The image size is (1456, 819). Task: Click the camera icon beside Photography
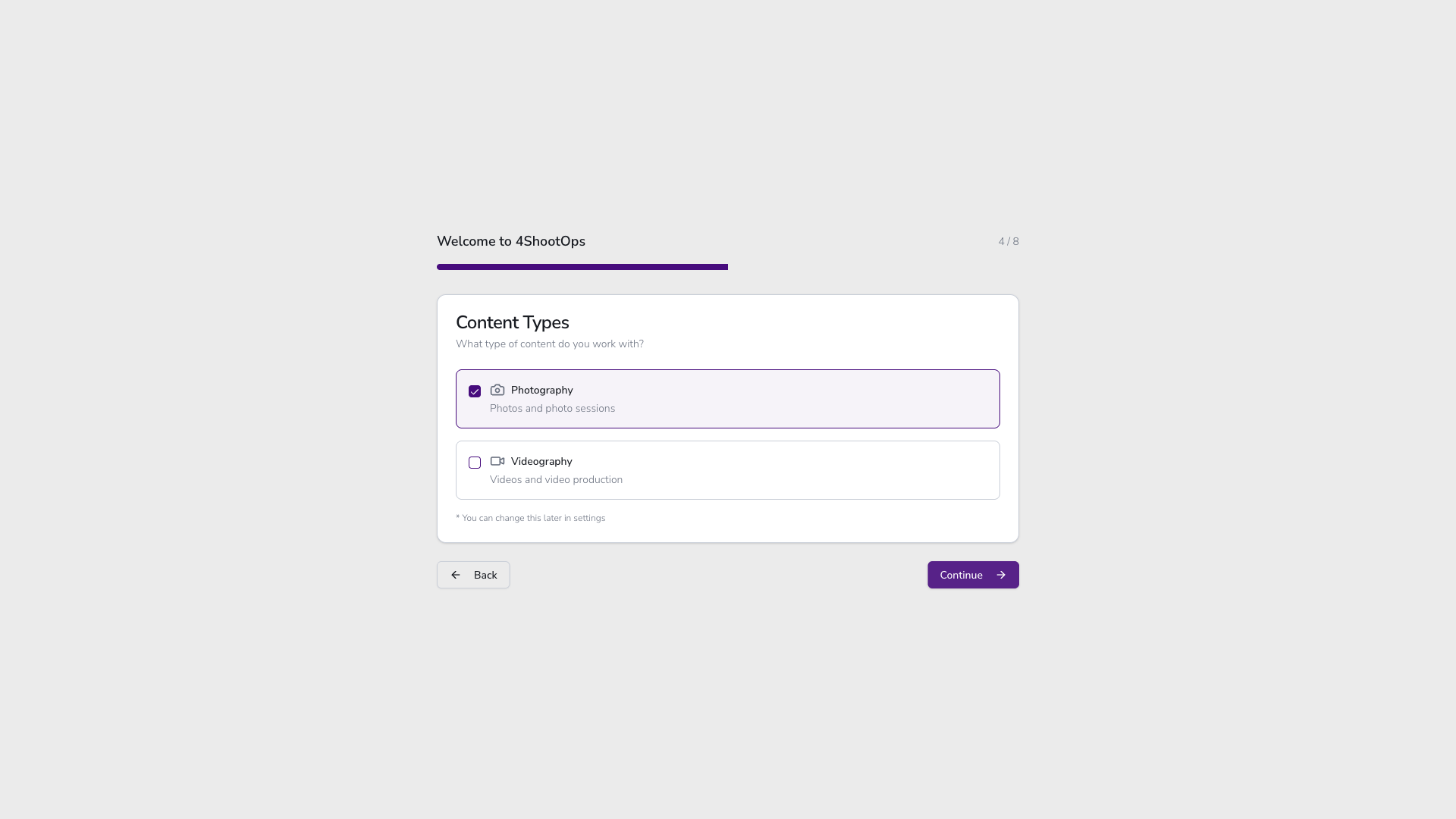pyautogui.click(x=497, y=391)
